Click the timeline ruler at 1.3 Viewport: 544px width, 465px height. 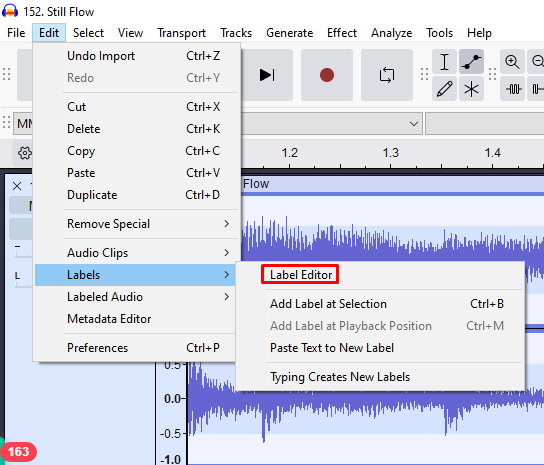coord(391,153)
